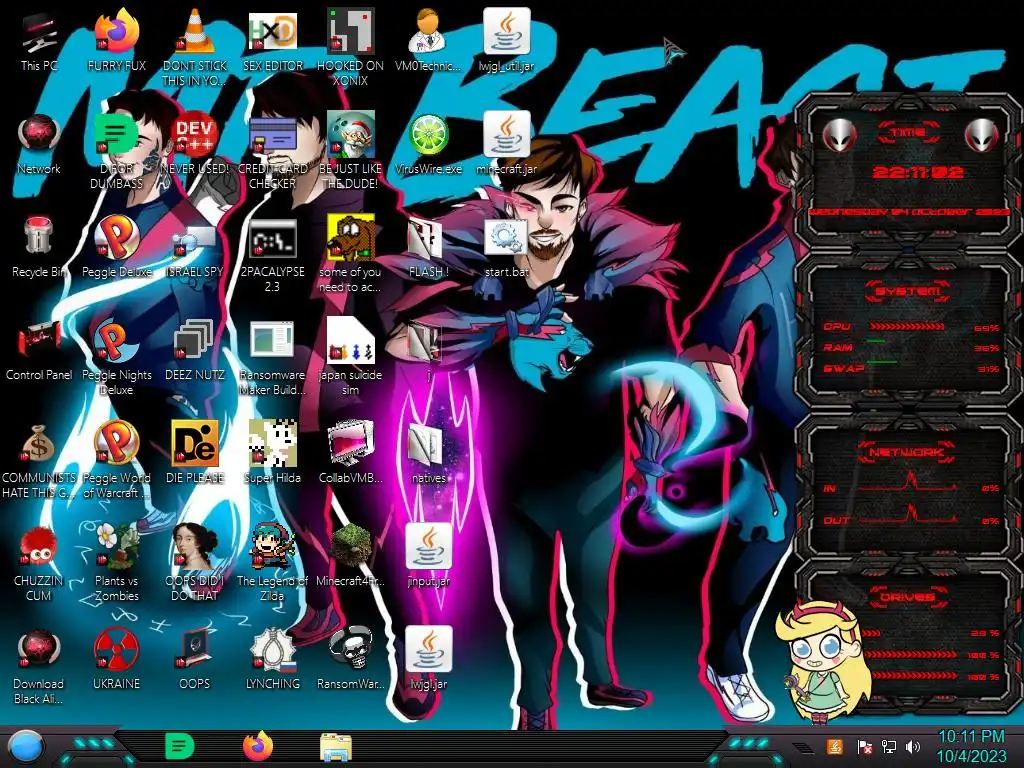Select the Peggle Deluxe shortcut
Image resolution: width=1024 pixels, height=768 pixels.
(x=117, y=239)
